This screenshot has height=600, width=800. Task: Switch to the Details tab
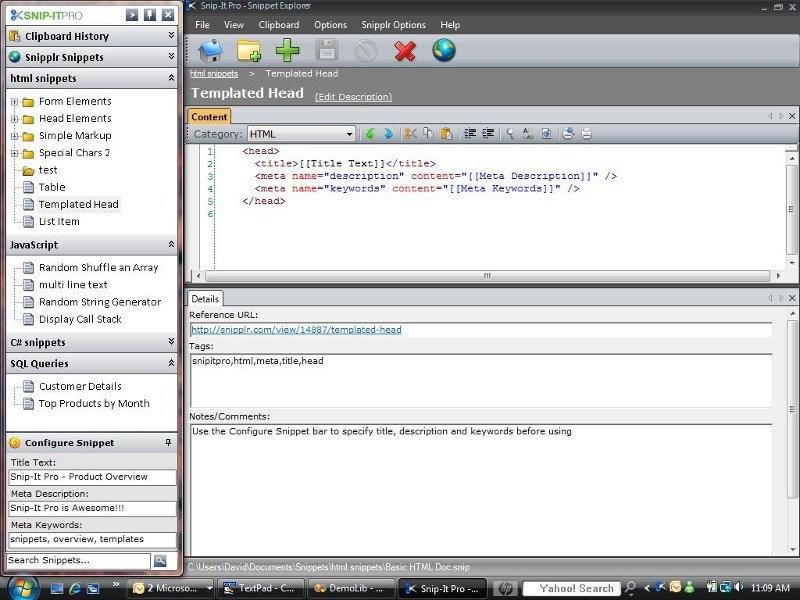click(x=205, y=298)
